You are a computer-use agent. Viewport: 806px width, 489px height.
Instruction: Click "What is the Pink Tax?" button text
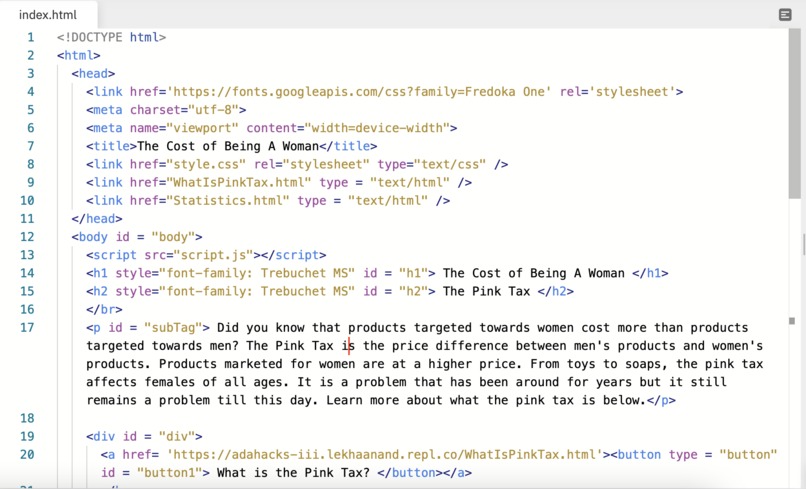pos(293,473)
